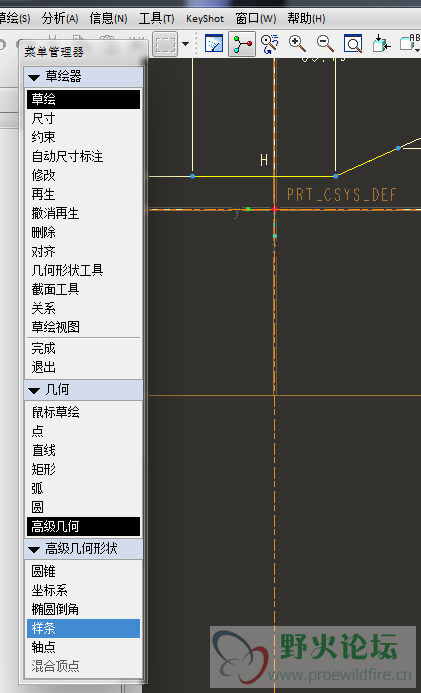Click the zoom in magnifier icon
Viewport: 421px width, 693px height.
297,43
